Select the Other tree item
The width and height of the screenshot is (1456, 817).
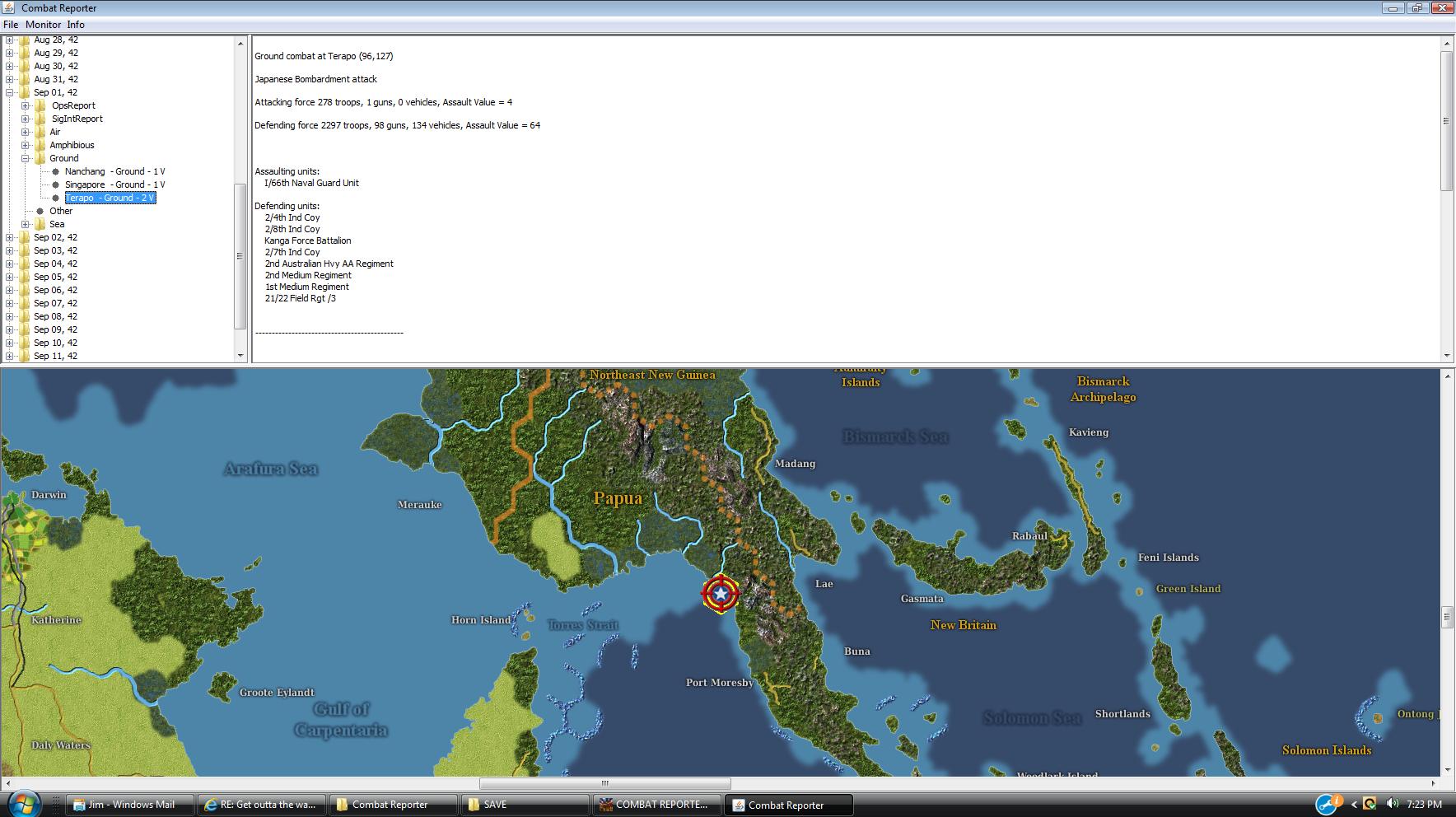click(61, 211)
